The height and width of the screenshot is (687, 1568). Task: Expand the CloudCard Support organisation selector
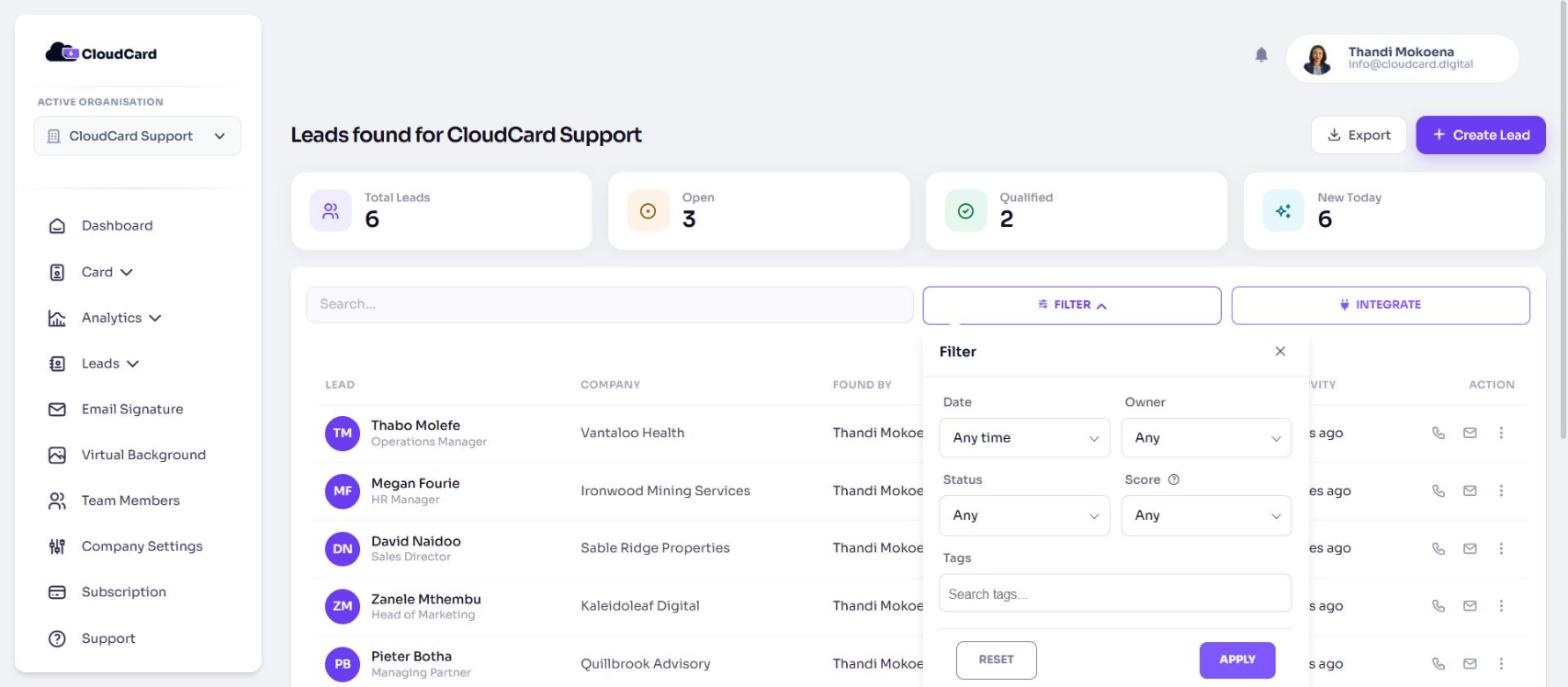point(137,136)
